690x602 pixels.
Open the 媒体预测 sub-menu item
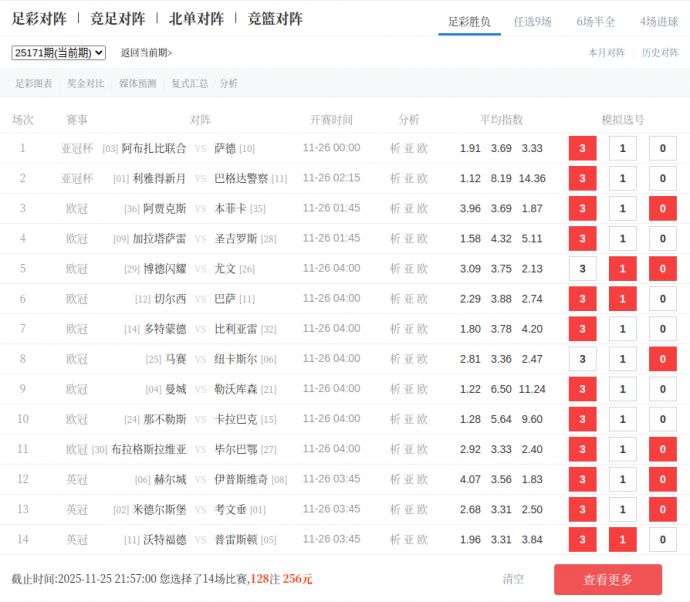point(137,84)
